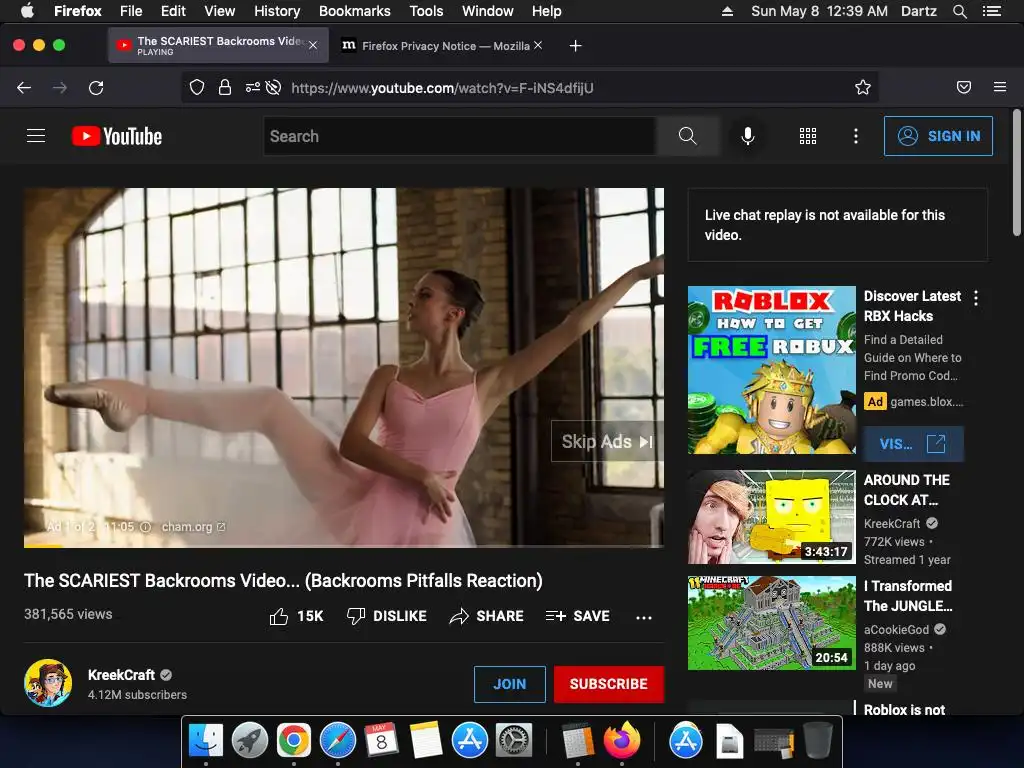Viewport: 1024px width, 768px height.
Task: Start voice search with microphone icon
Action: click(x=748, y=136)
